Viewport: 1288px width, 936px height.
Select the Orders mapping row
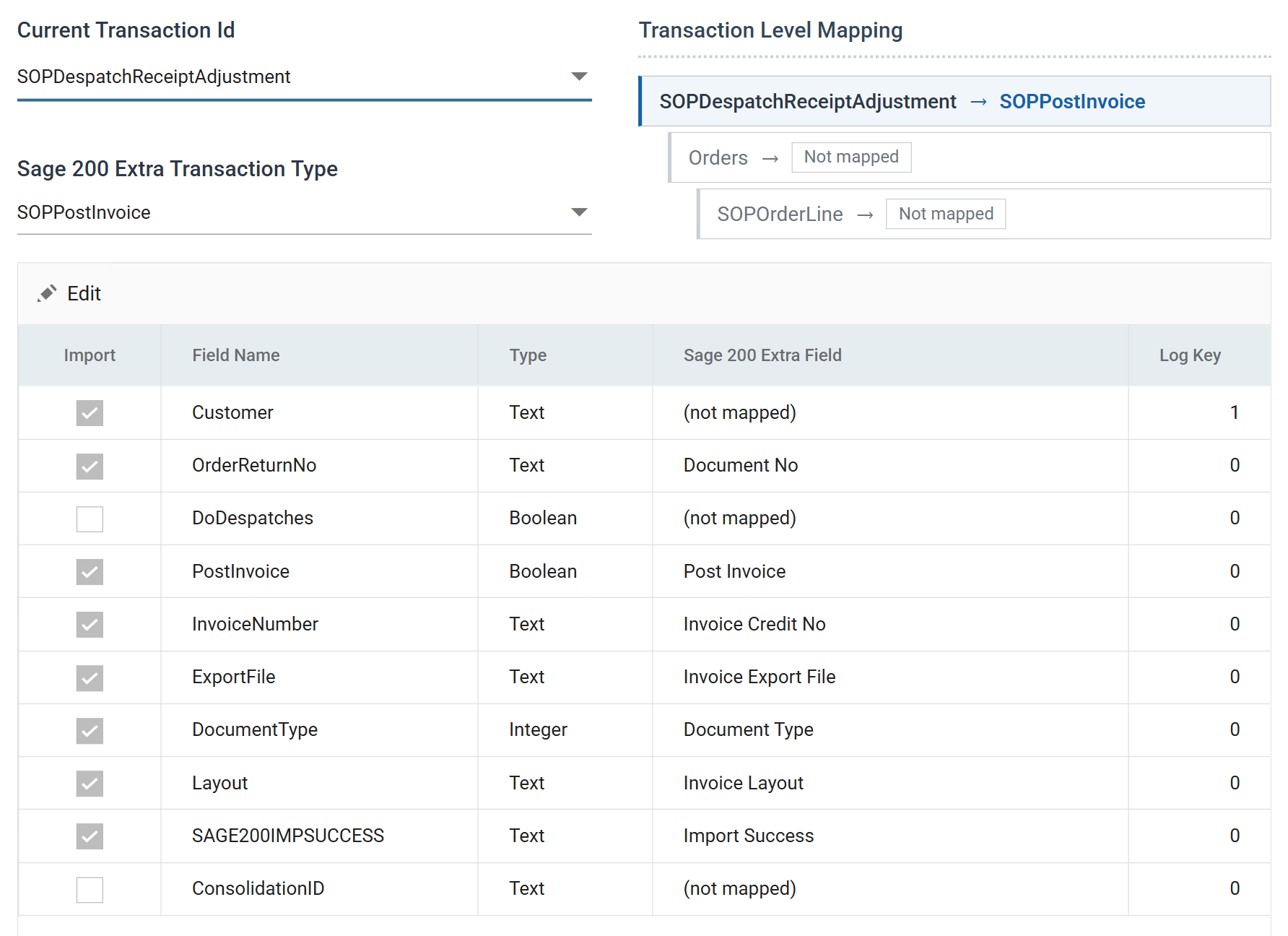point(970,157)
